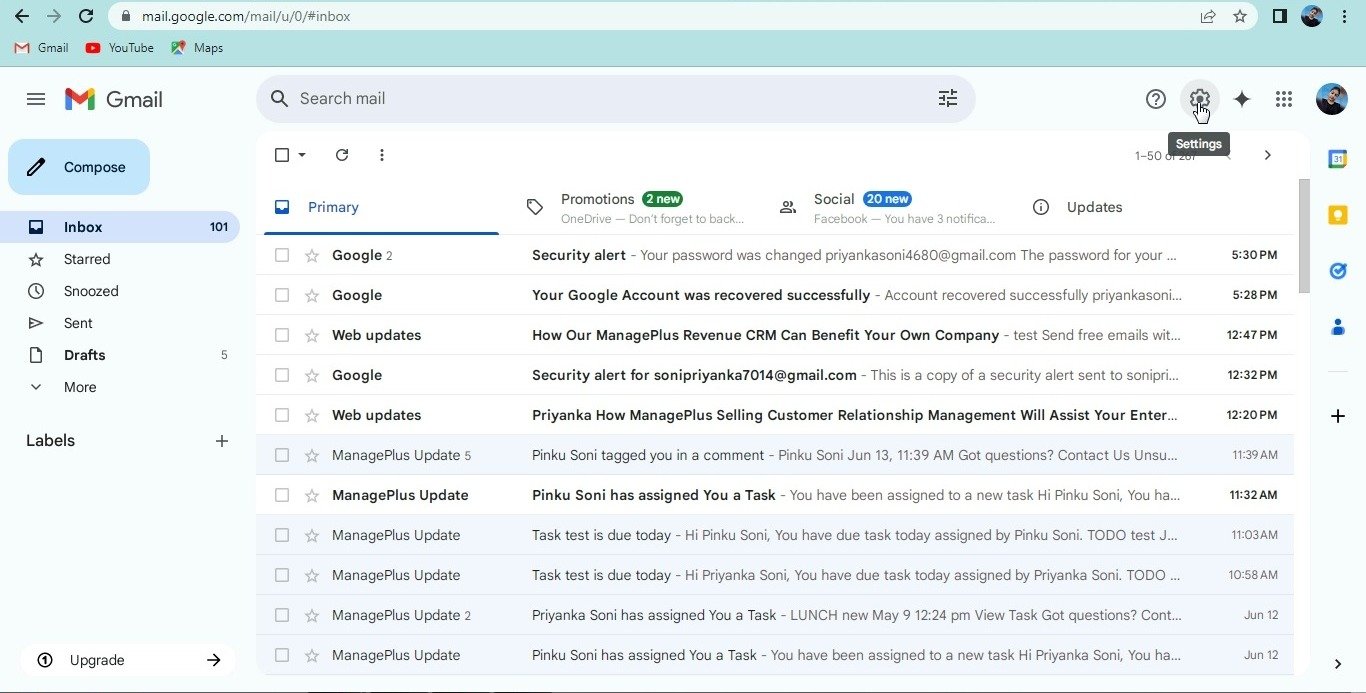
Task: Open the Google apps grid
Action: pos(1284,99)
